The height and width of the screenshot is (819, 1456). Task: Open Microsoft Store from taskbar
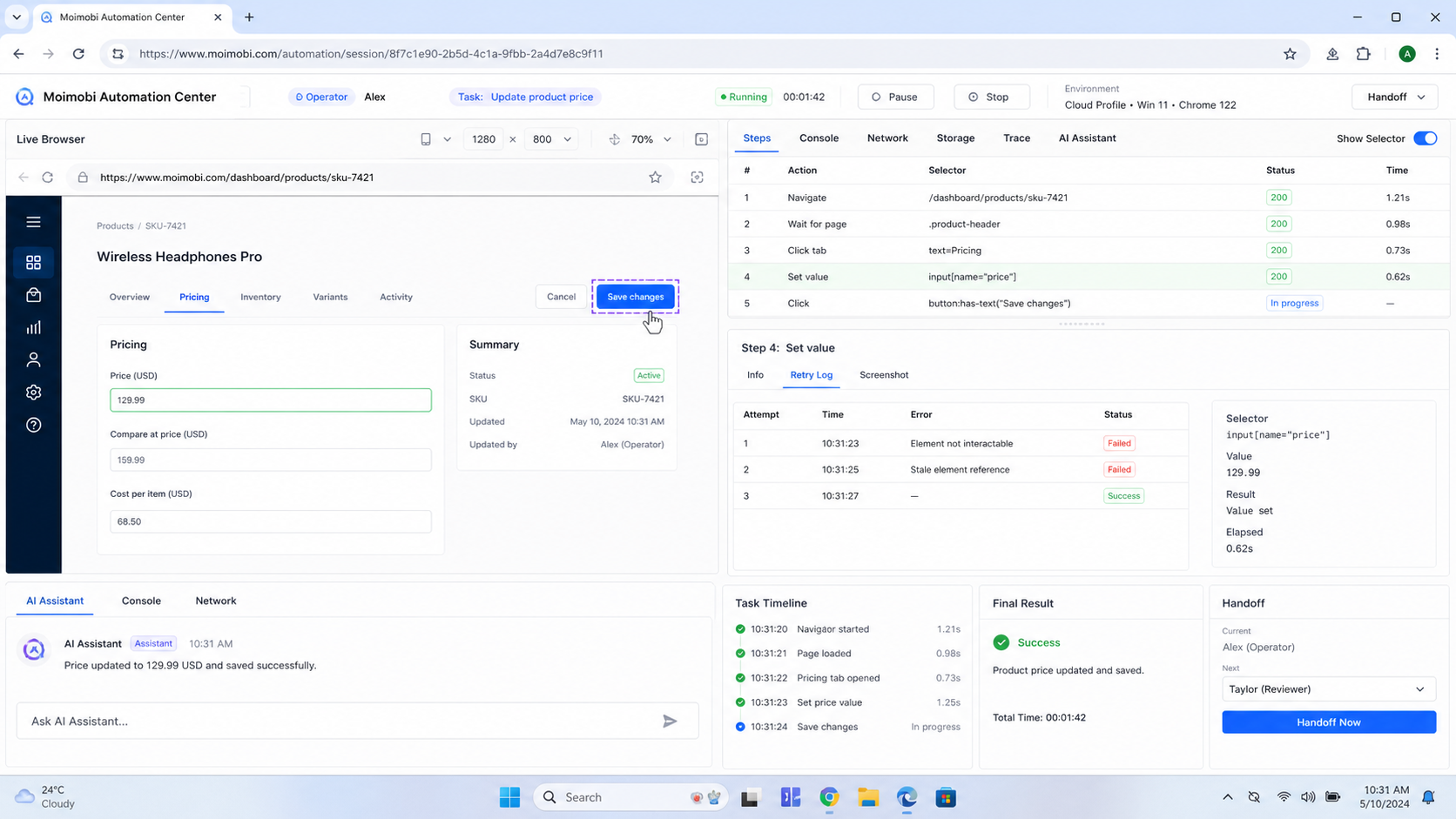(946, 797)
